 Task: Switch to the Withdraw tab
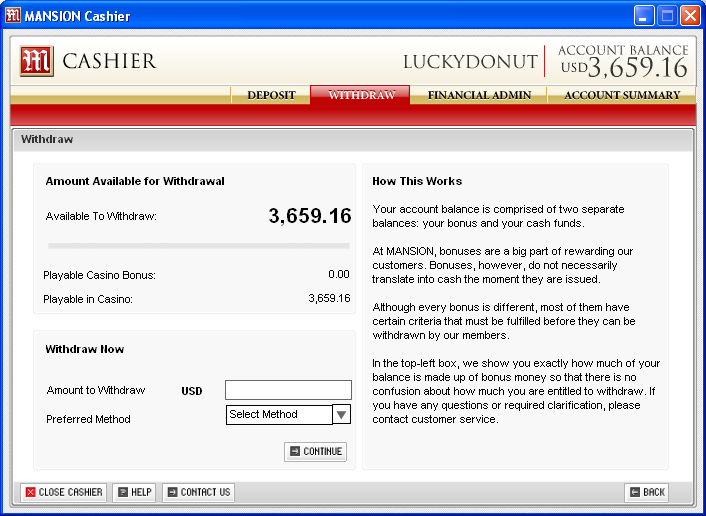360,95
